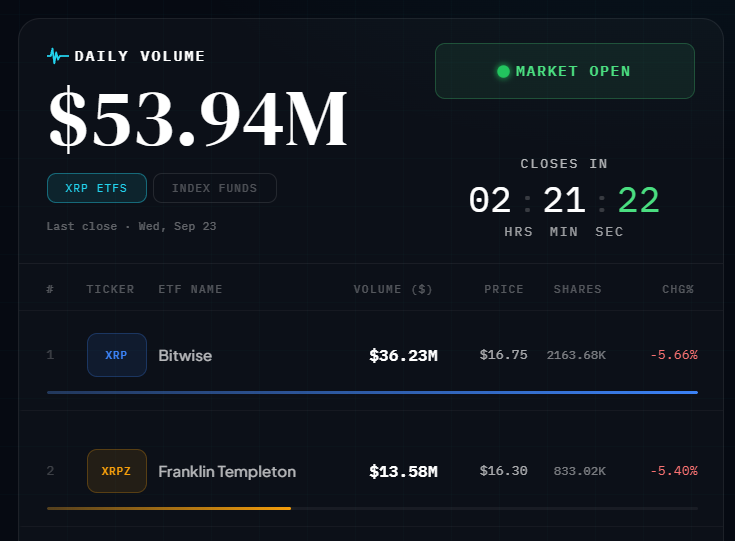This screenshot has height=541, width=735.
Task: Click the 21 minutes countdown digits
Action: coord(564,200)
